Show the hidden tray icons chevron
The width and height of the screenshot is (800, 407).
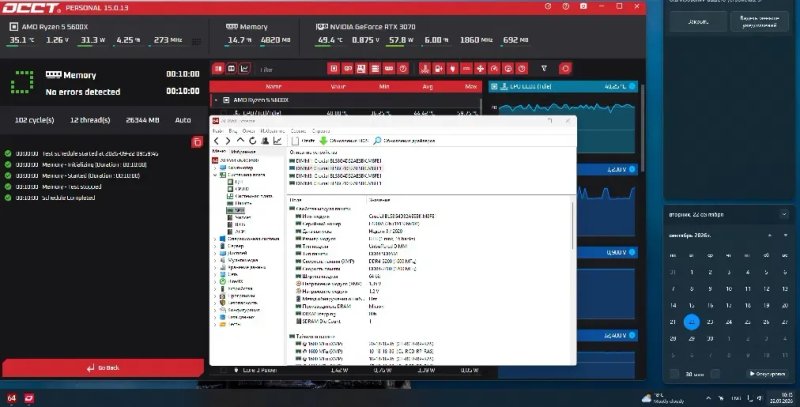(x=708, y=398)
